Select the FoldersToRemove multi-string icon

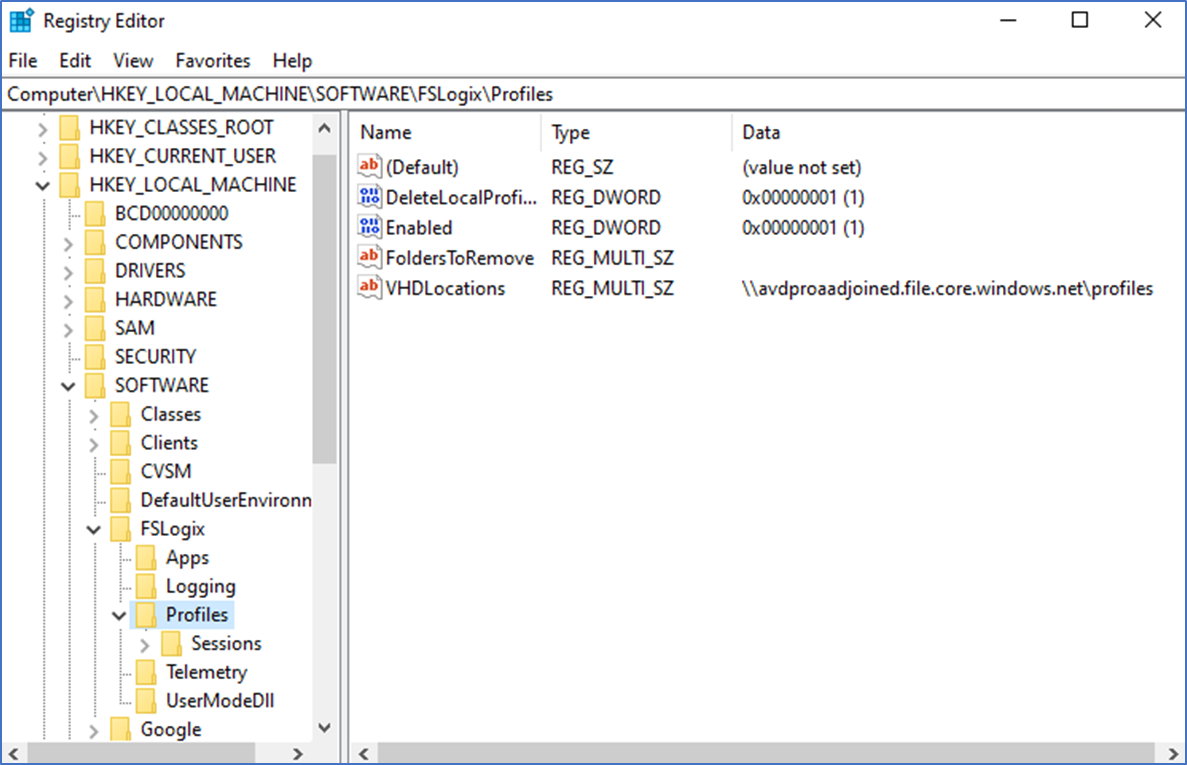369,257
